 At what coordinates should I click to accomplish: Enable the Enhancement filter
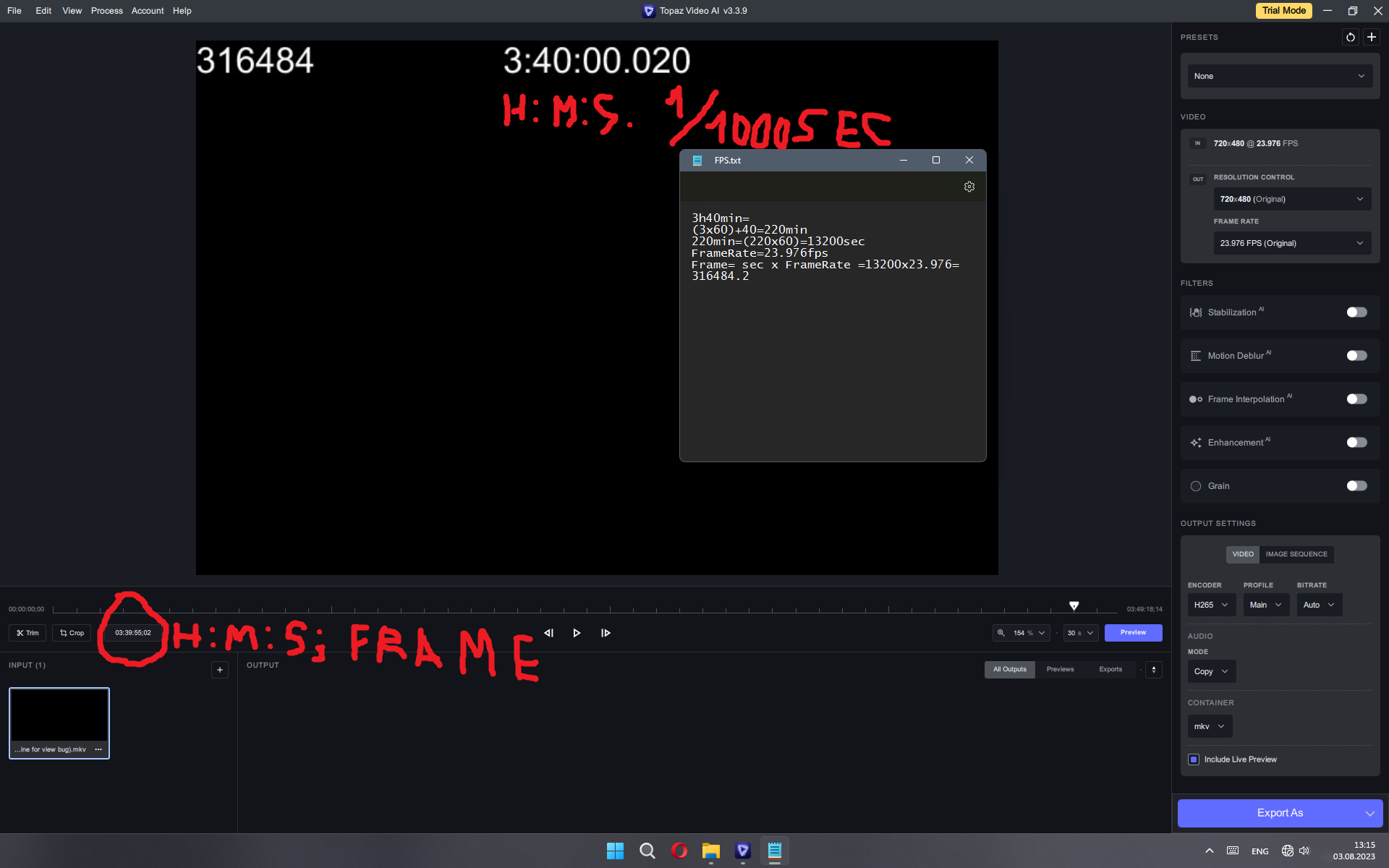(1356, 443)
